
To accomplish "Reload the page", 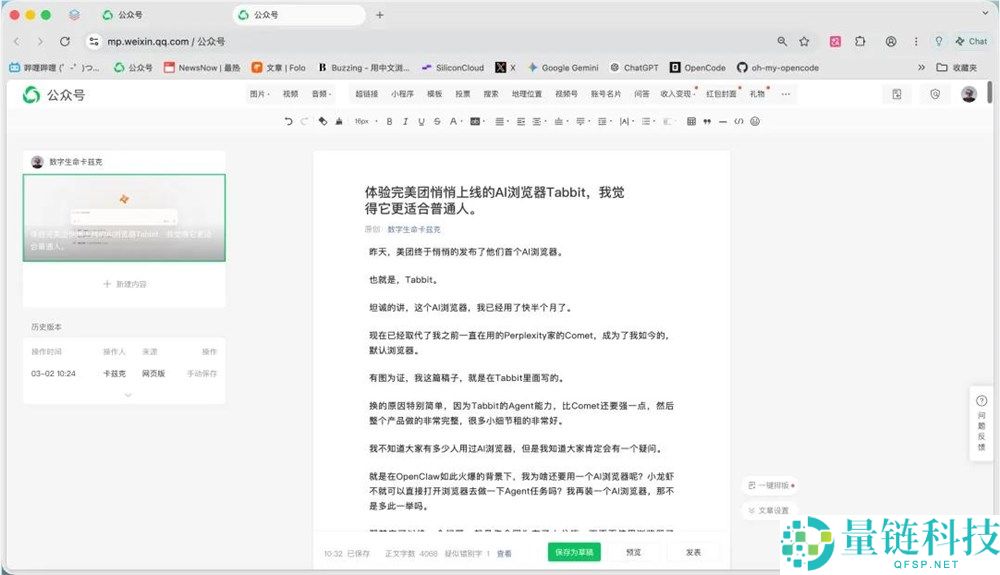I will [x=64, y=41].
